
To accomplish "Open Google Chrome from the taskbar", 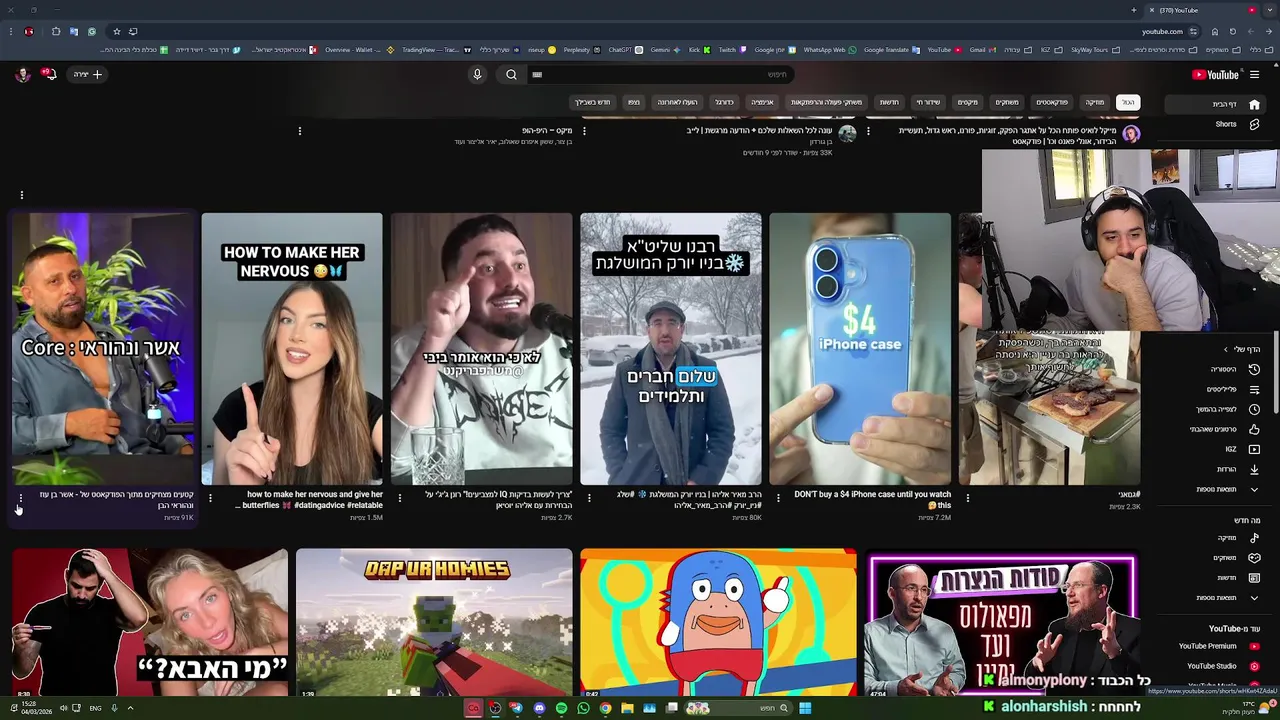I will click(x=605, y=708).
